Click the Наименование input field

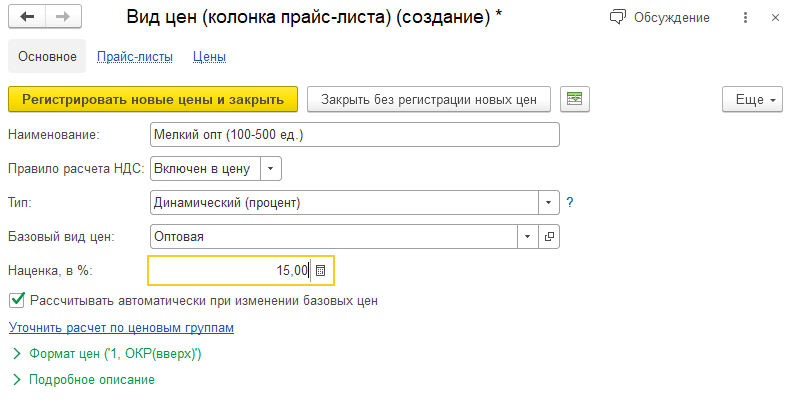pyautogui.click(x=353, y=135)
